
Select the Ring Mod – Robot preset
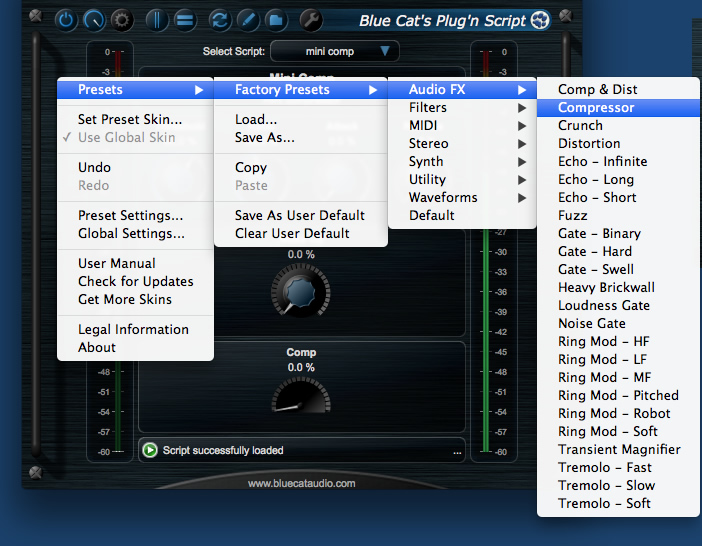pos(618,413)
